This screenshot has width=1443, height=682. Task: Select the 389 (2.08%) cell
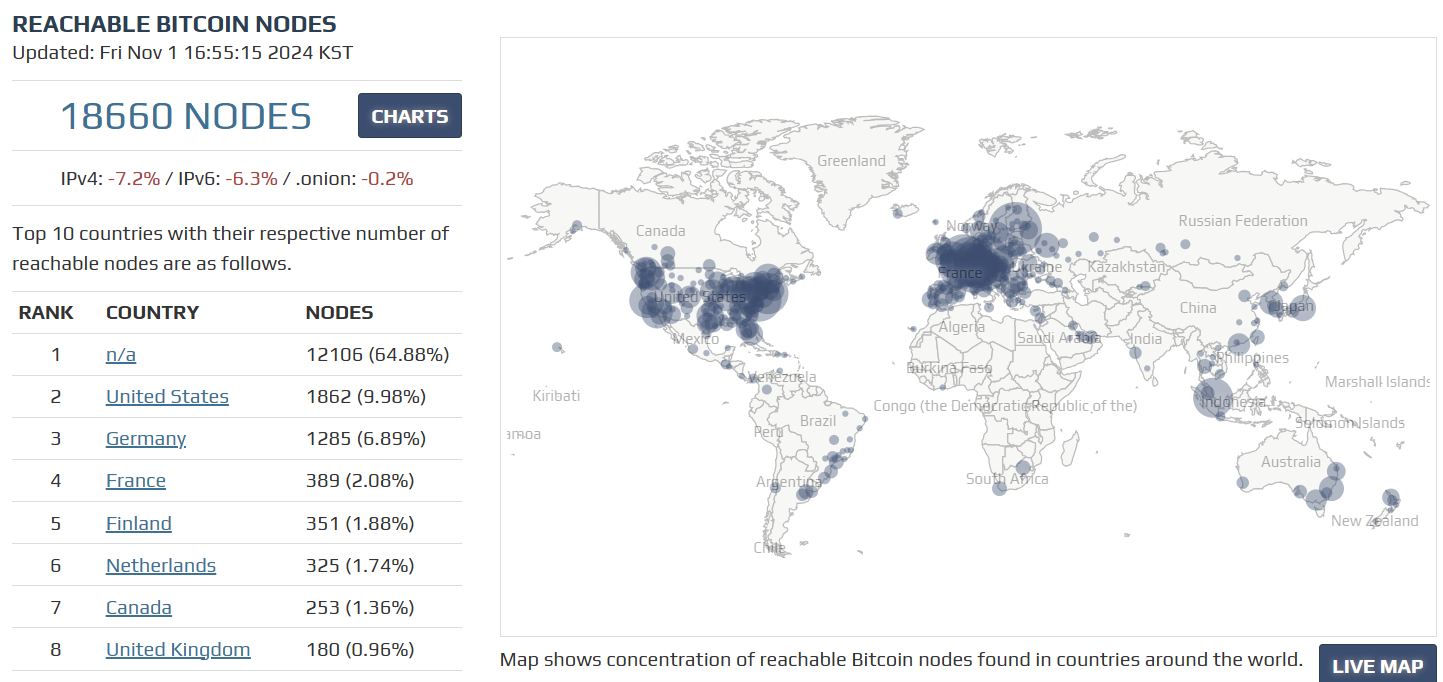click(x=360, y=481)
